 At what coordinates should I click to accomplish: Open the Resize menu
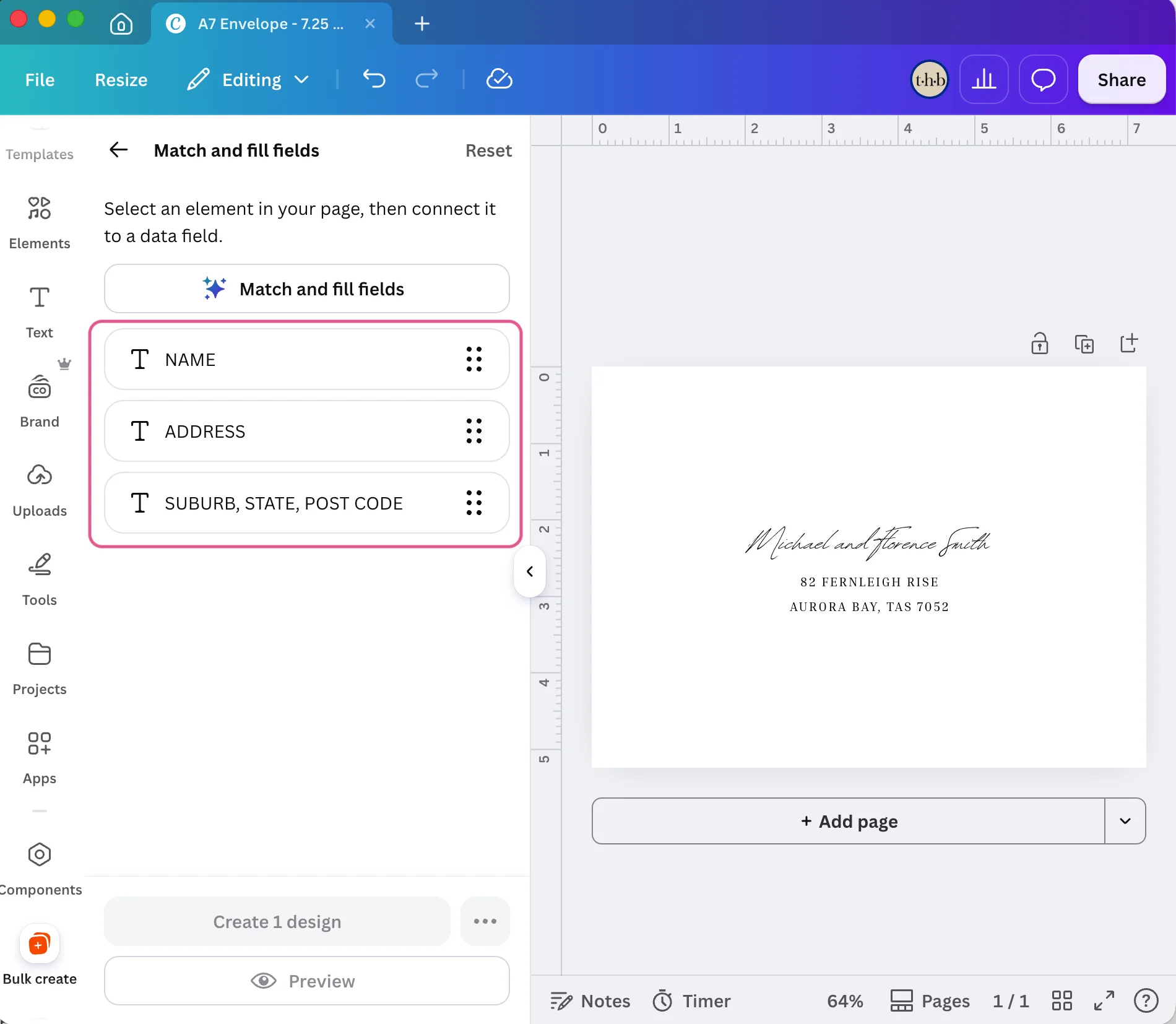click(121, 79)
